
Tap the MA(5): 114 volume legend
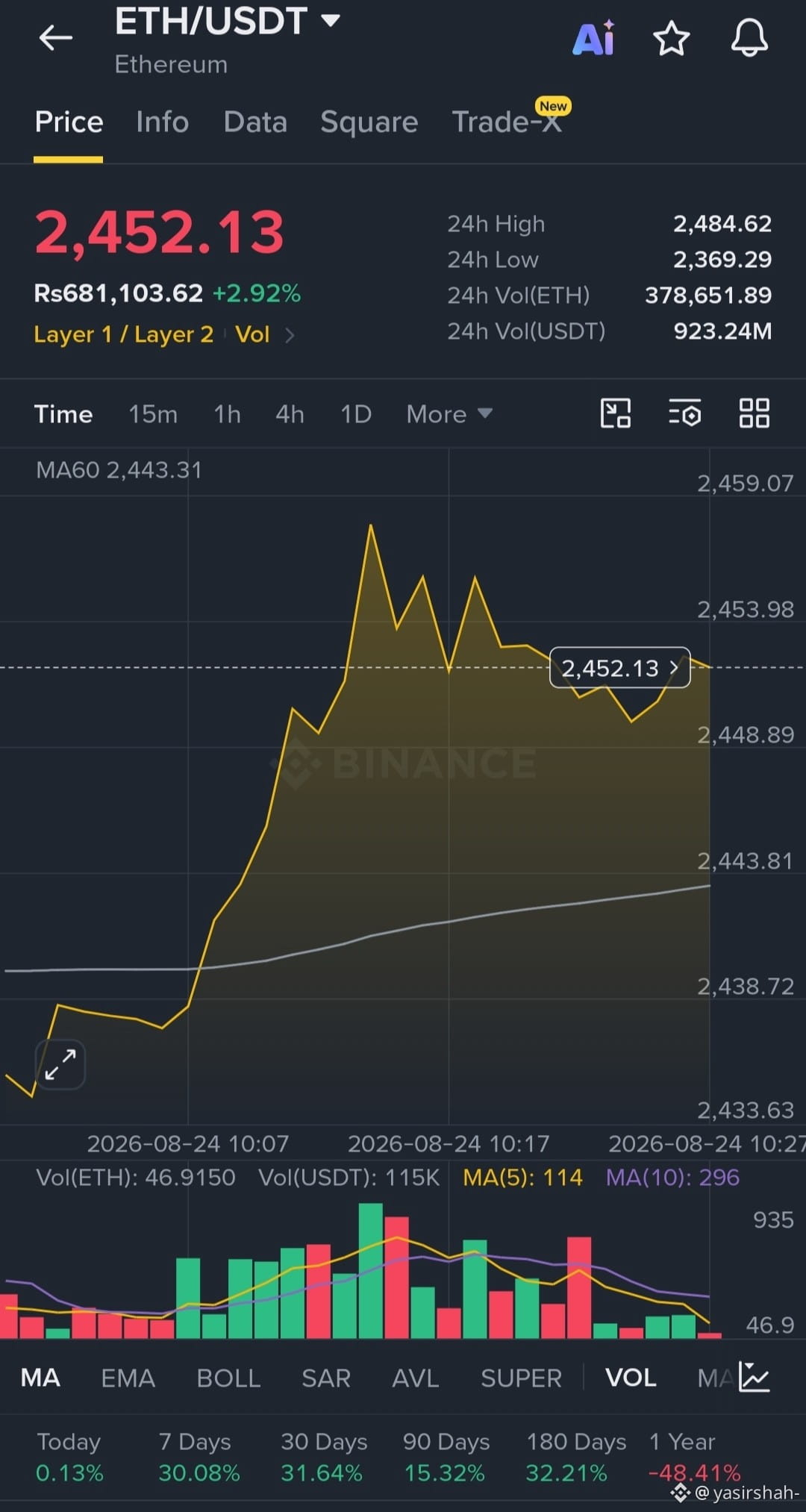click(x=522, y=1178)
